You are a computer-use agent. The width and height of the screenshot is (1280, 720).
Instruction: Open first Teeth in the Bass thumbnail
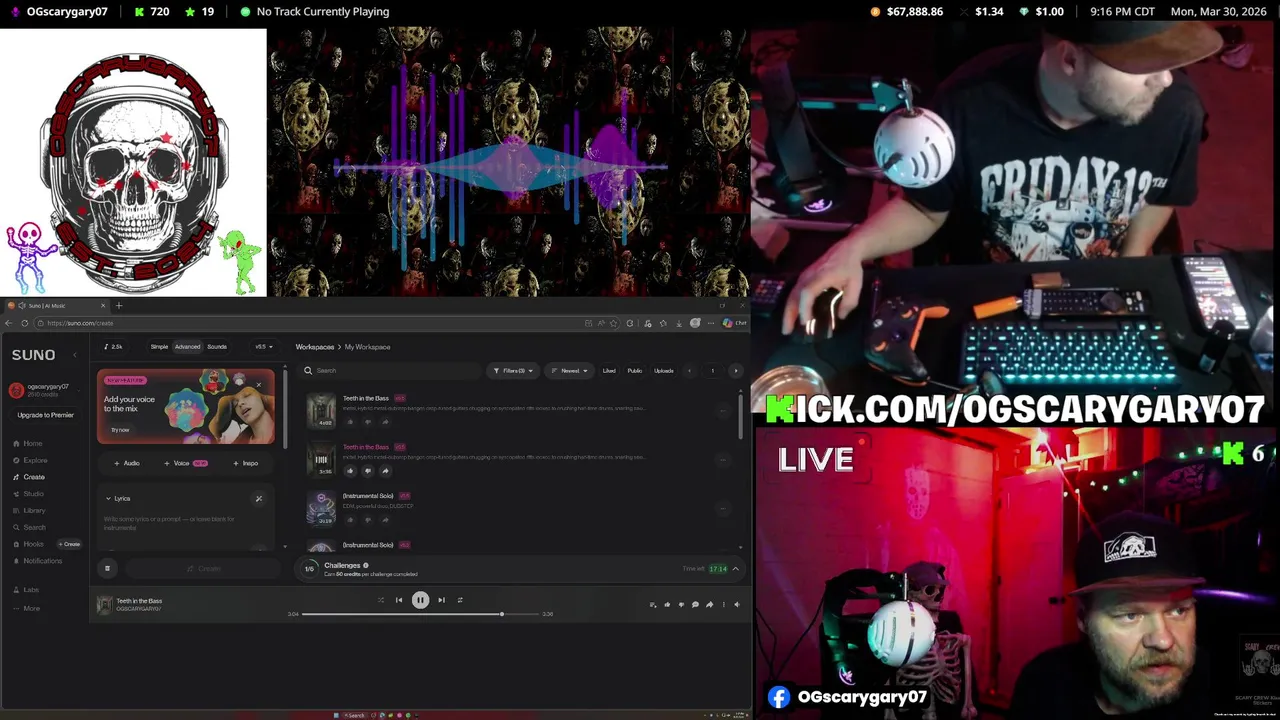click(321, 410)
